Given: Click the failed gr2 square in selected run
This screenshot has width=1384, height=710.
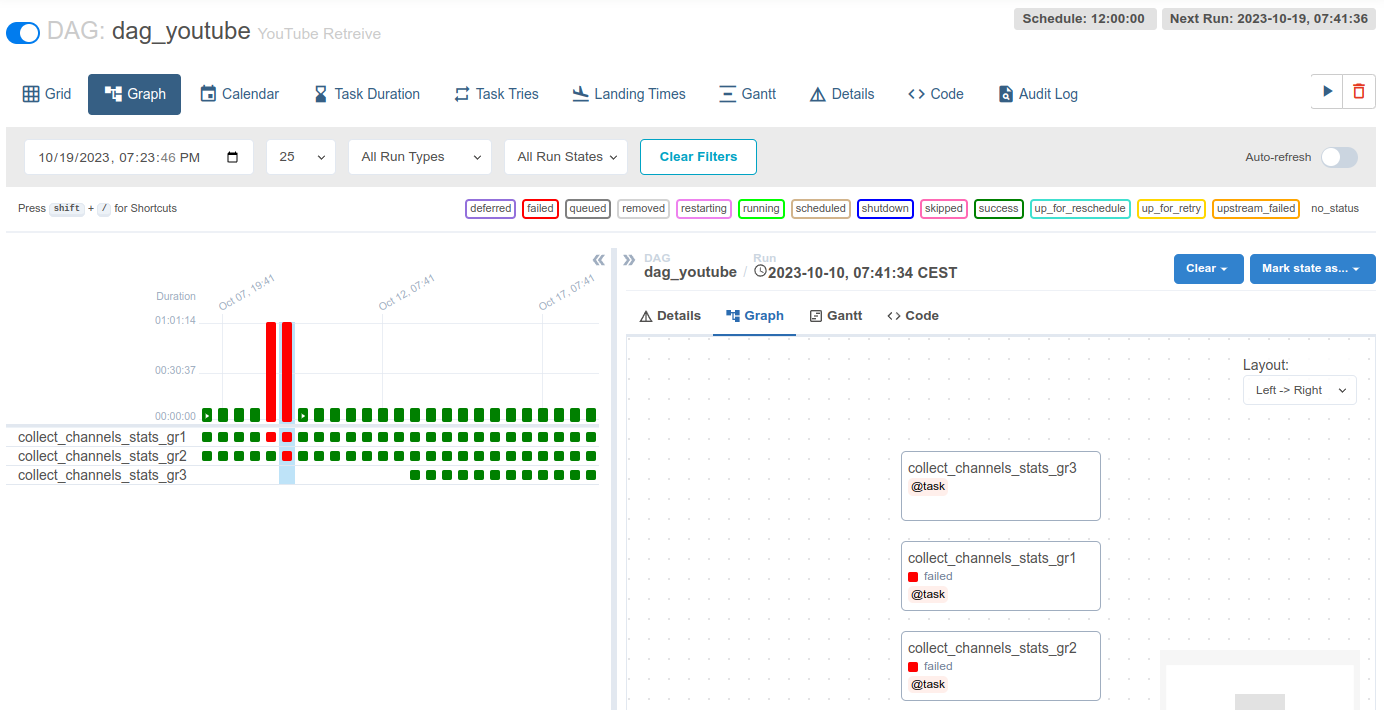Looking at the screenshot, I should pyautogui.click(x=287, y=456).
